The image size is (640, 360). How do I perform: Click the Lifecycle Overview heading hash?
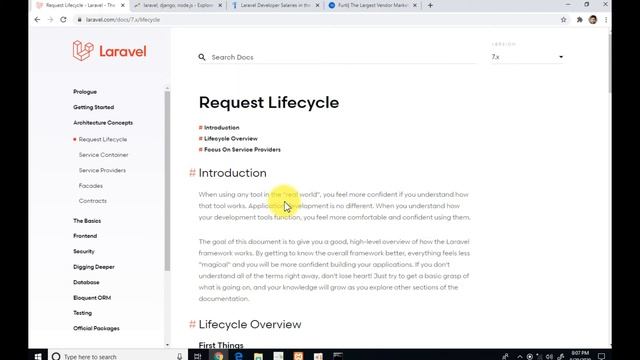coord(192,324)
